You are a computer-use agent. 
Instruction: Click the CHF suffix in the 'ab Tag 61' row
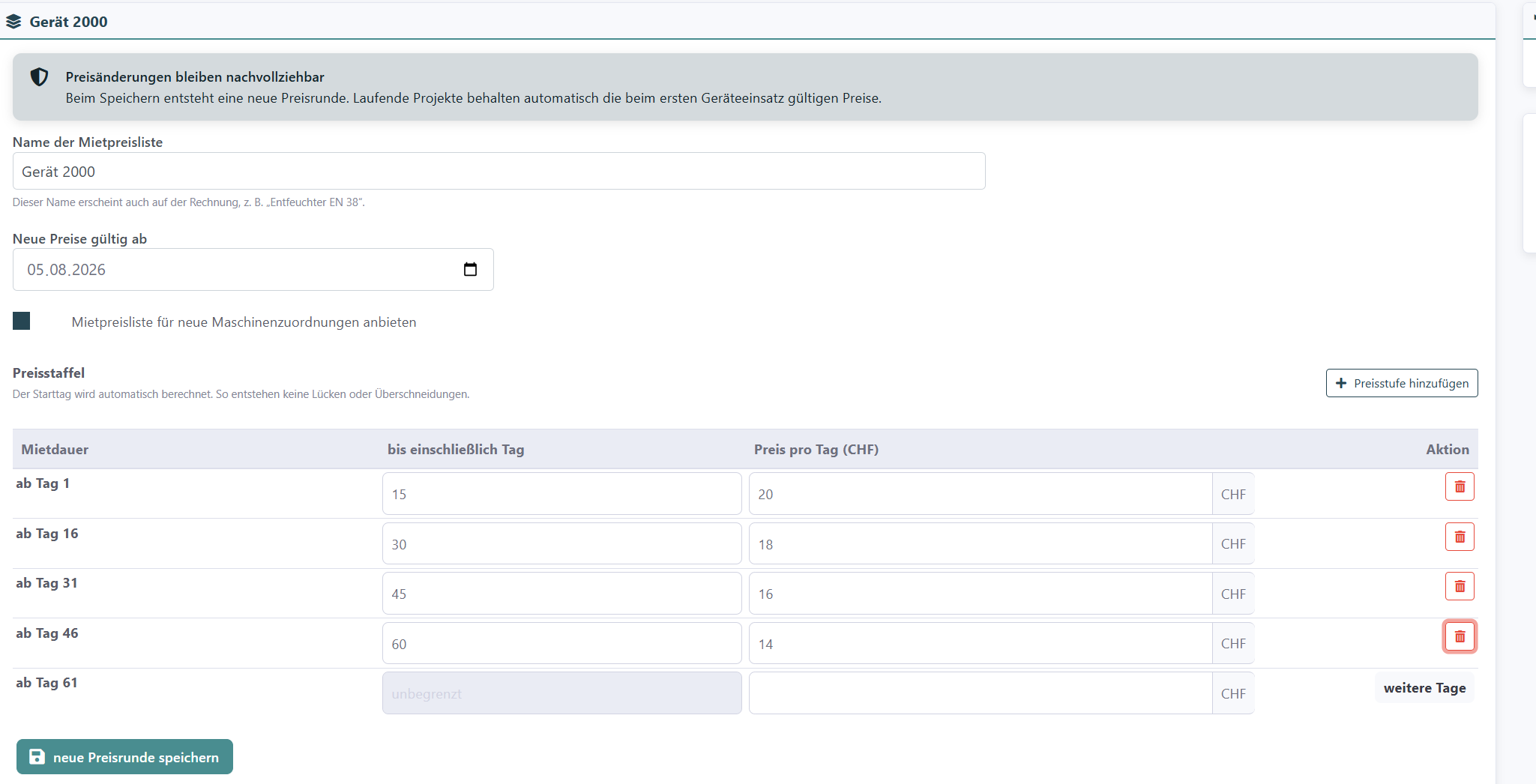click(1233, 693)
